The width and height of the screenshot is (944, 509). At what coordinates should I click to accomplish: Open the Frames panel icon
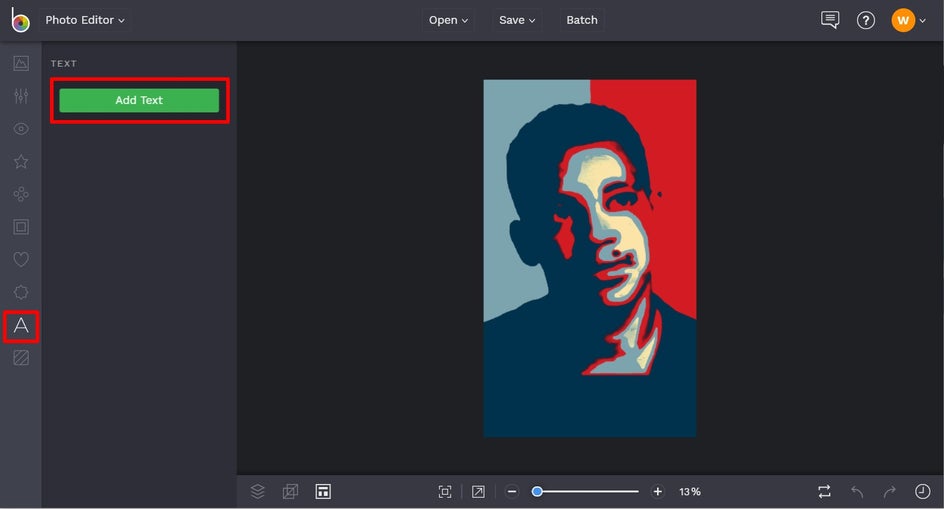21,227
